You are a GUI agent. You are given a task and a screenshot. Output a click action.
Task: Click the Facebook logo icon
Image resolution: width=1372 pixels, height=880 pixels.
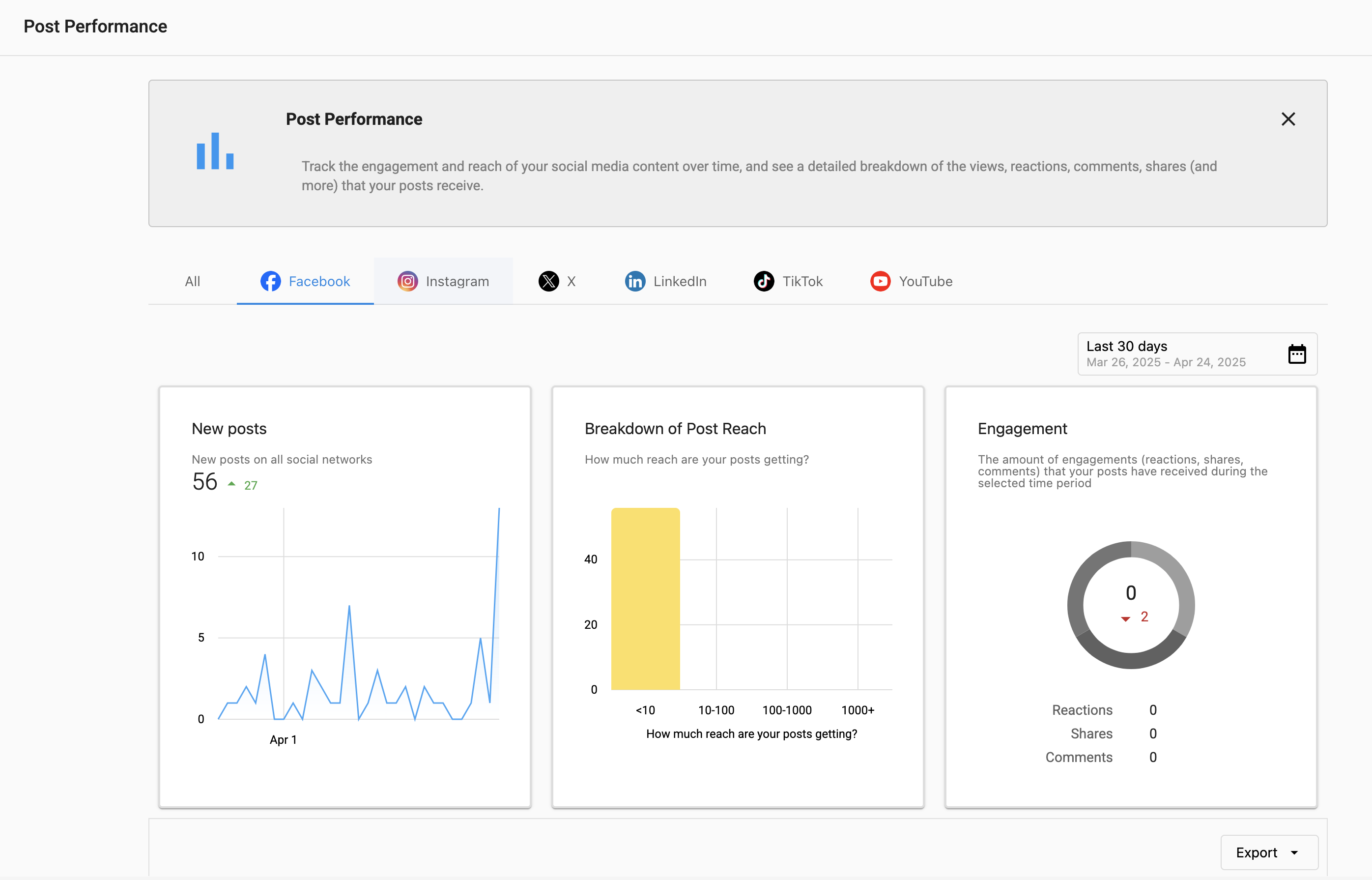click(270, 281)
